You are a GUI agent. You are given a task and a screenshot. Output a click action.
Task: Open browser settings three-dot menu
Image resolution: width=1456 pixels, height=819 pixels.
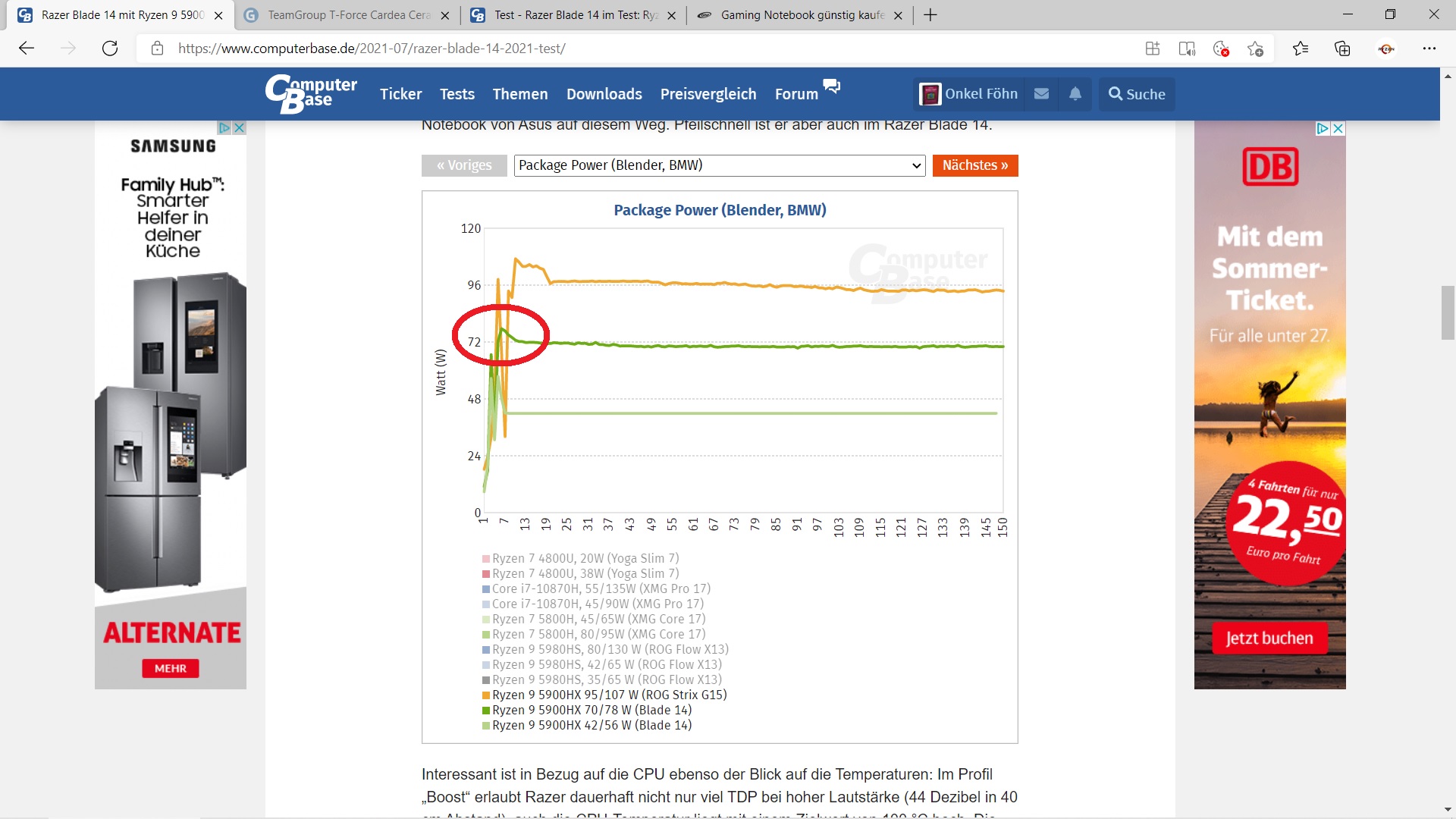tap(1429, 49)
